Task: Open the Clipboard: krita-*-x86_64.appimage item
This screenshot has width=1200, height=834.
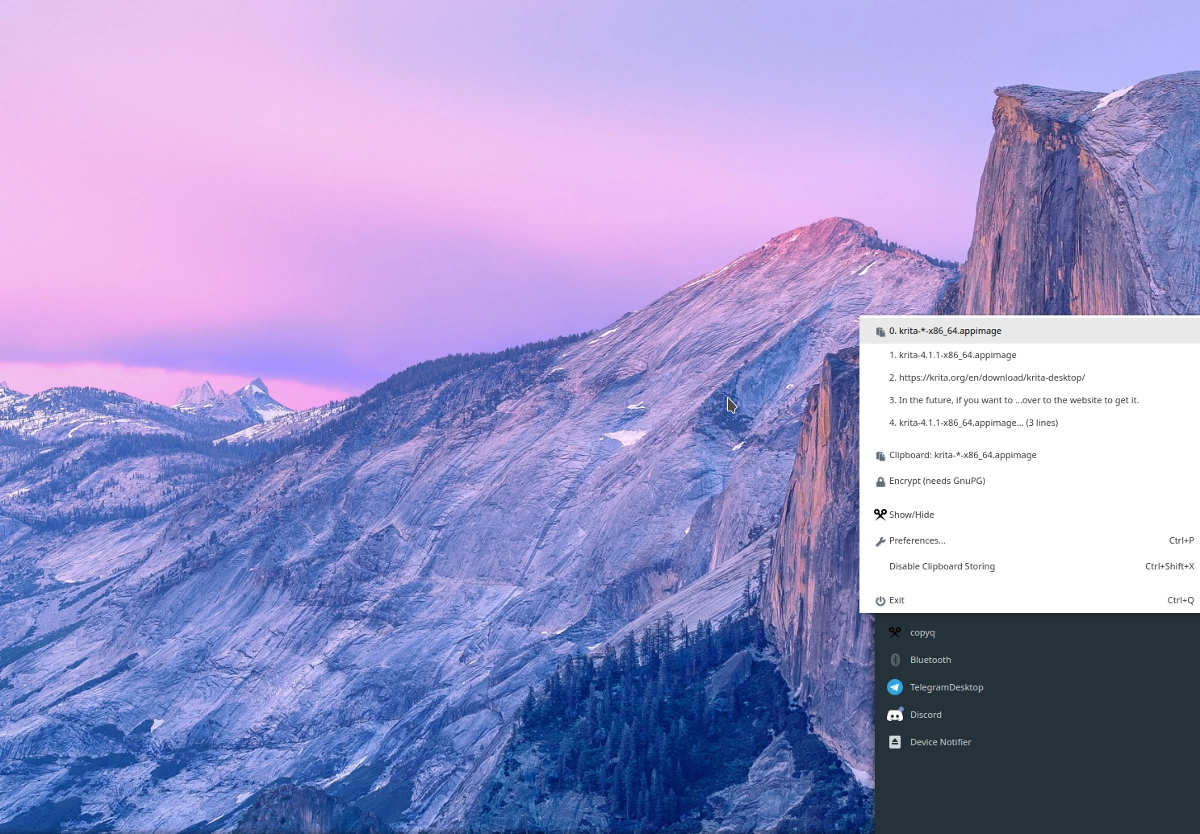Action: click(1030, 455)
